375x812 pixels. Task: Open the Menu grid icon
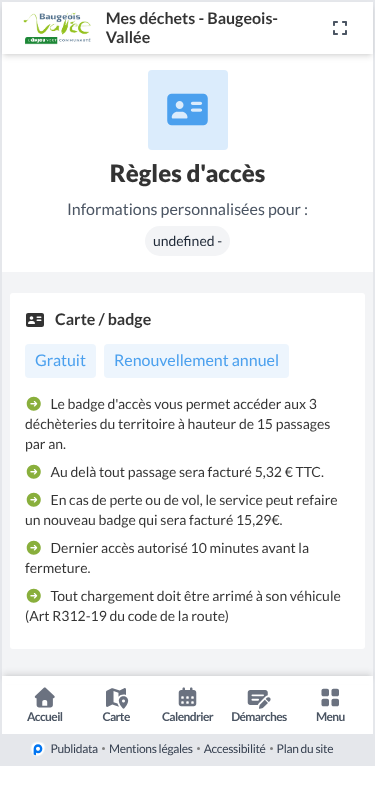pos(330,698)
